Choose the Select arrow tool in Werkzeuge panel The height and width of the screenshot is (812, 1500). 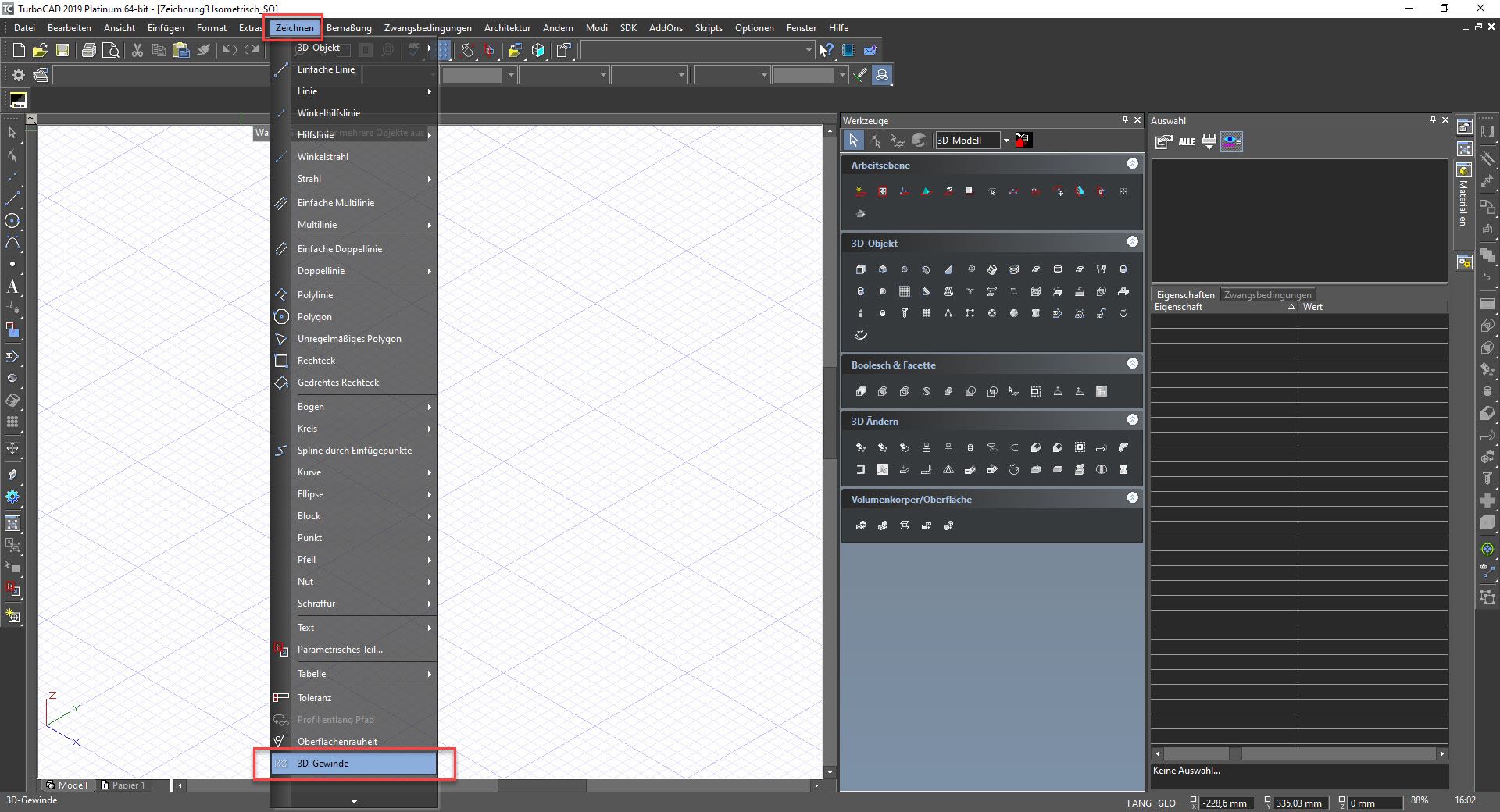pos(853,141)
